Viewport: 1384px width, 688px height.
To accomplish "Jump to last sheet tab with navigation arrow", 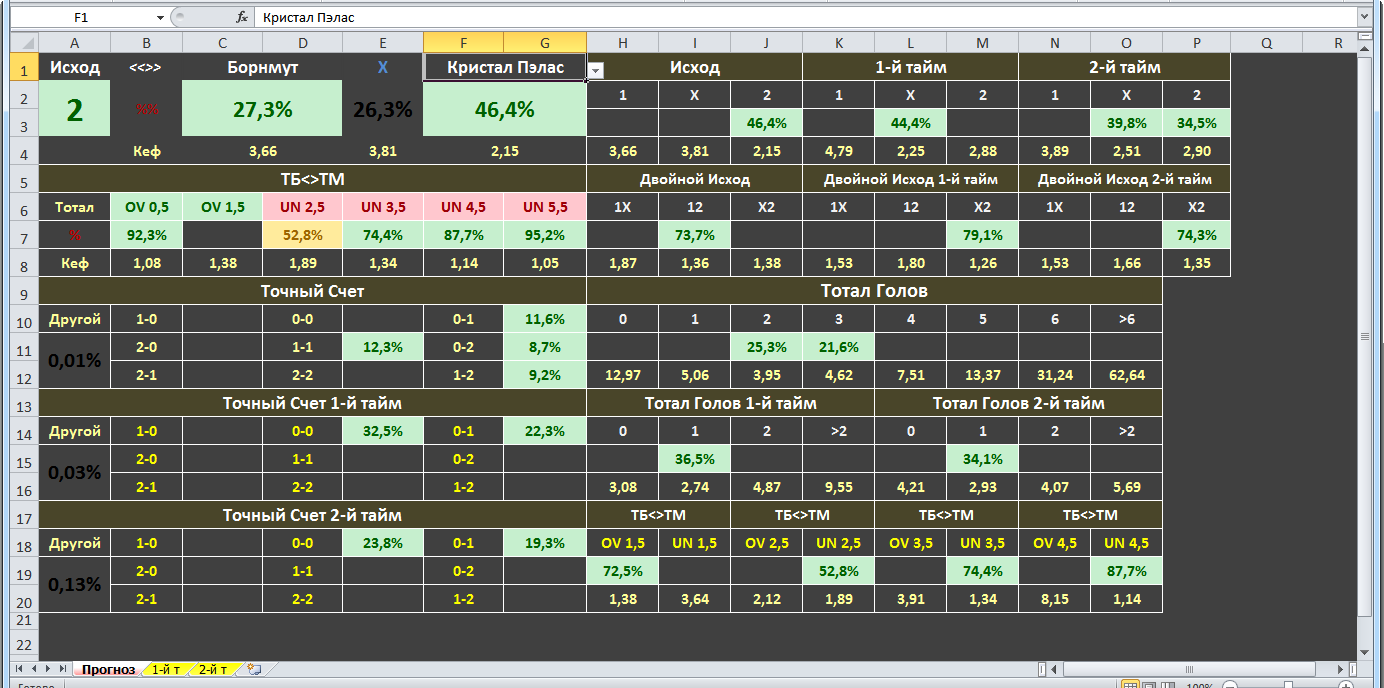I will (62, 668).
